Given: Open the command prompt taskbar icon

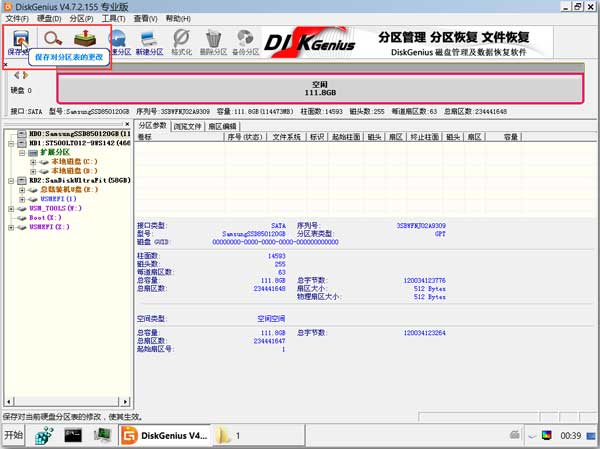Looking at the screenshot, I should point(73,435).
